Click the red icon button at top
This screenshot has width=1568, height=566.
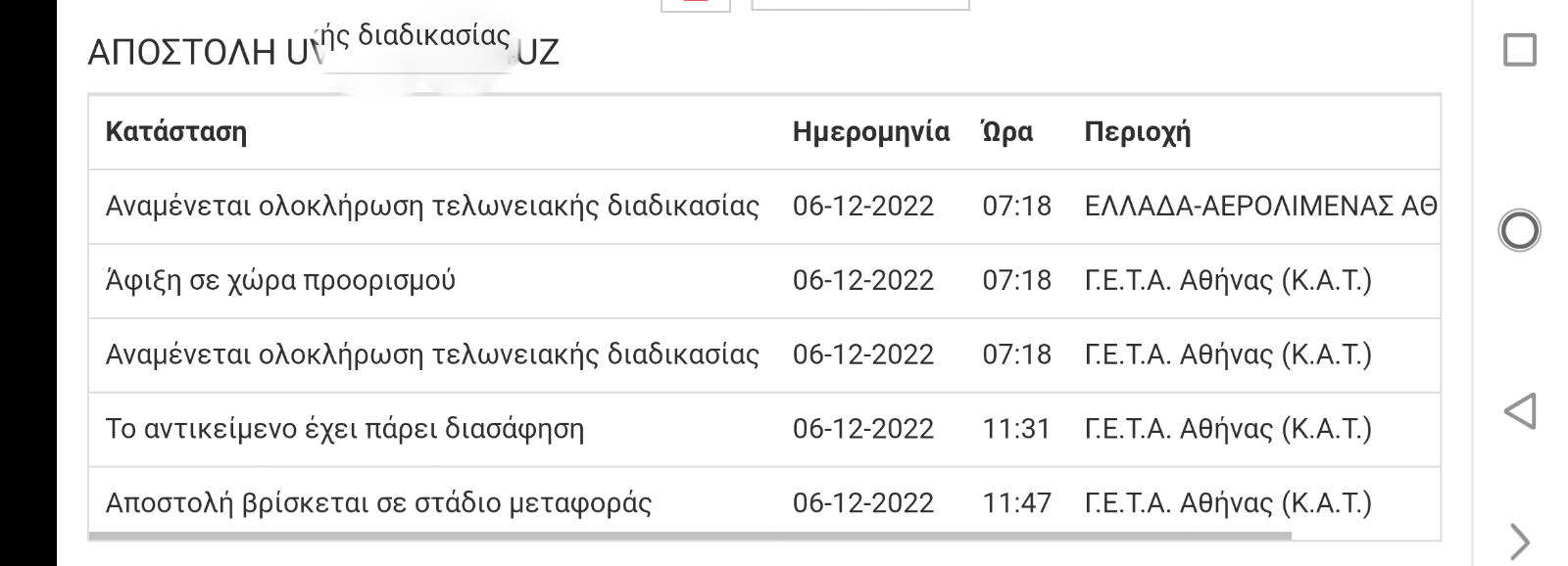click(x=696, y=5)
